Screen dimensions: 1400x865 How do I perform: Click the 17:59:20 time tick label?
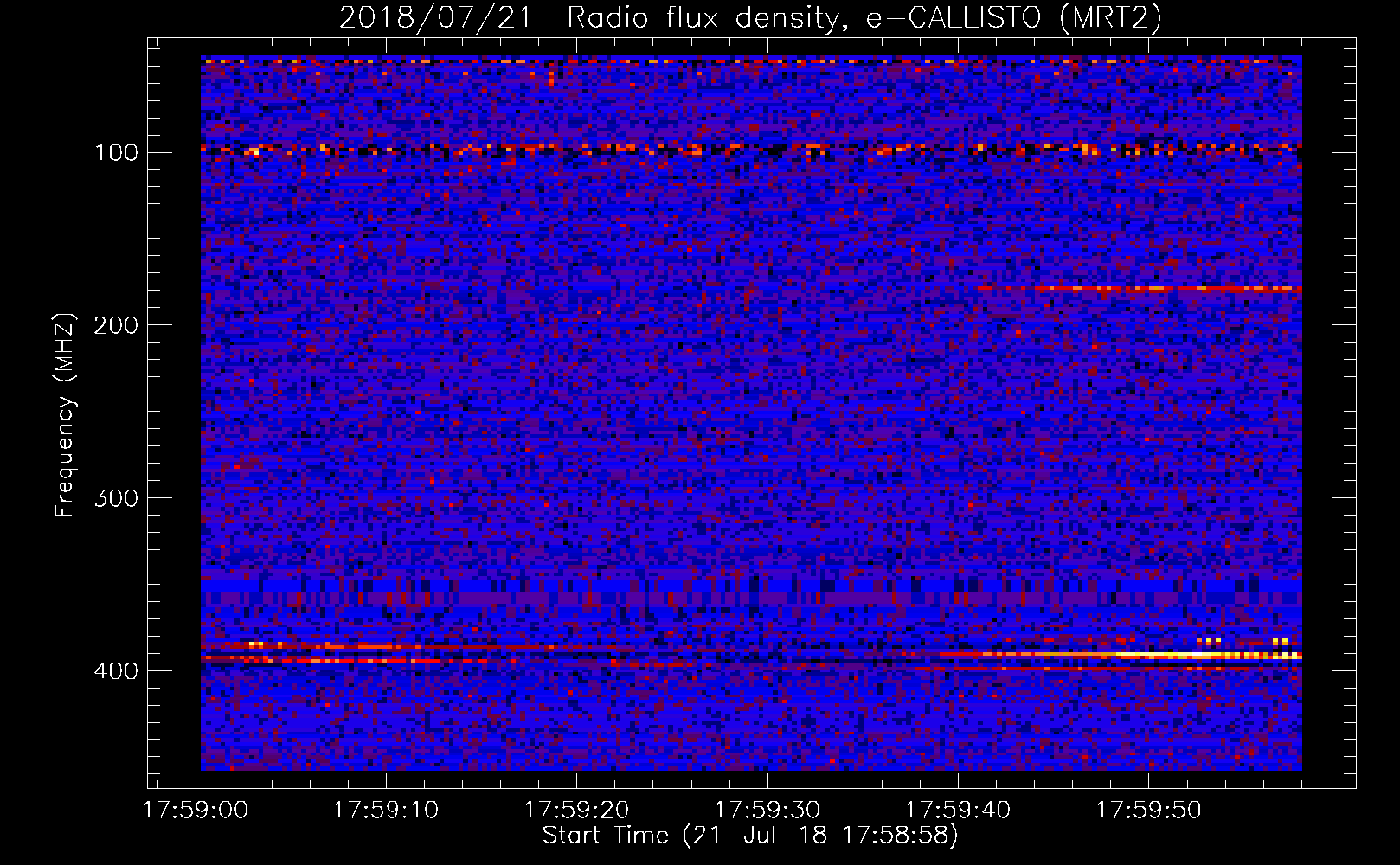[x=577, y=811]
